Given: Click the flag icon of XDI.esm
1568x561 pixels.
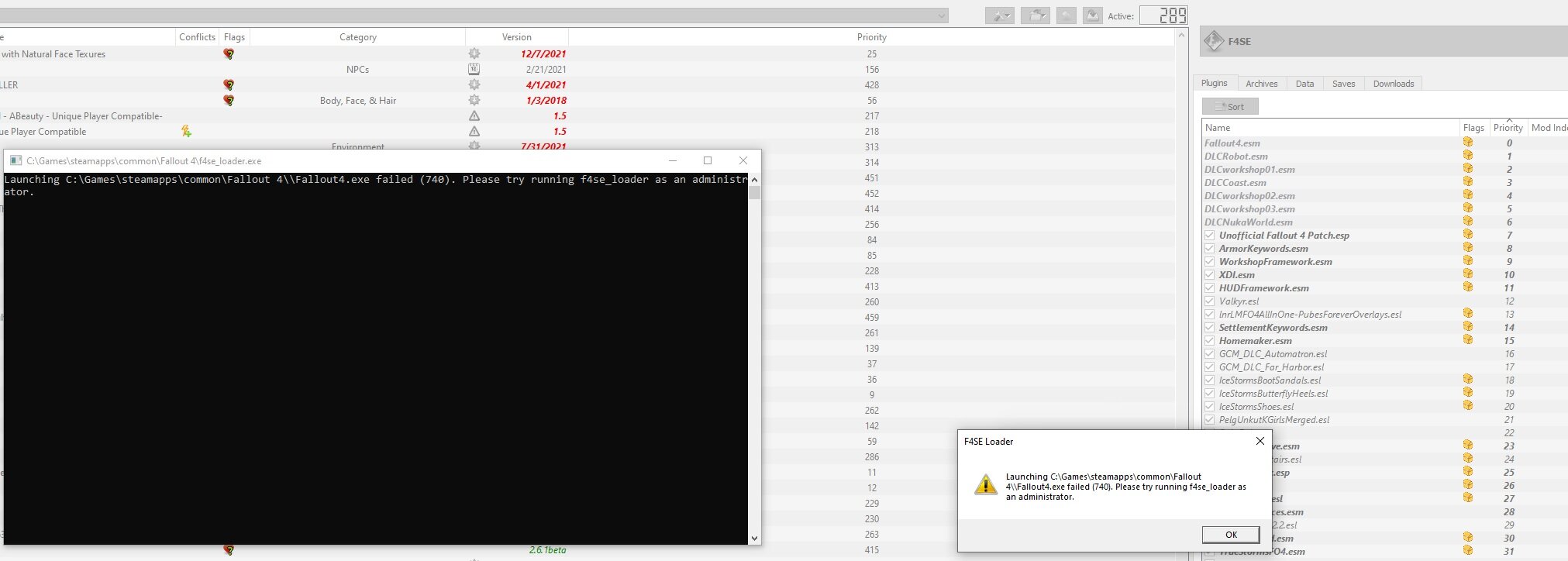Looking at the screenshot, I should 1468,274.
